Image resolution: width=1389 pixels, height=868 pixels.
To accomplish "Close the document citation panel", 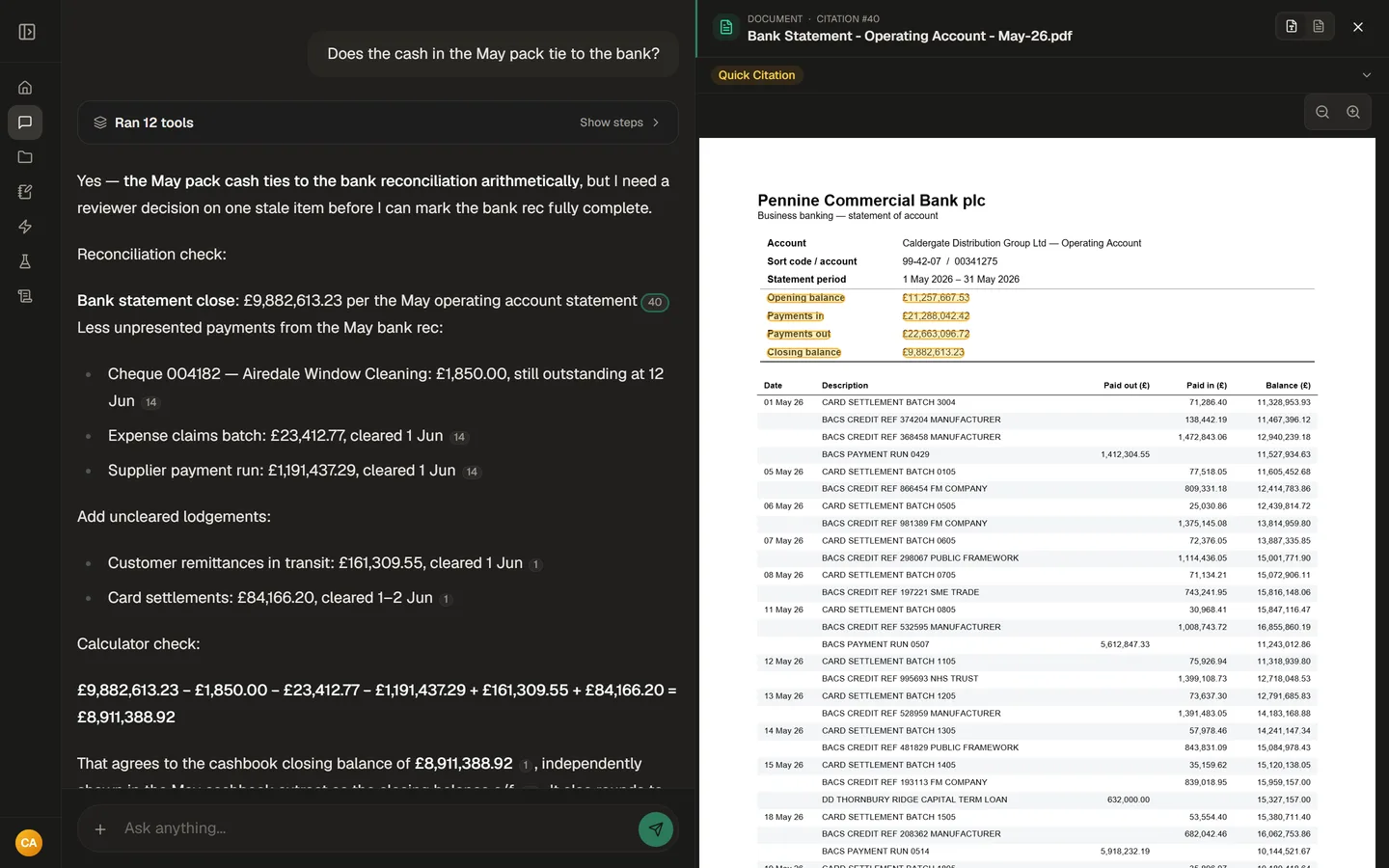I will pyautogui.click(x=1358, y=27).
